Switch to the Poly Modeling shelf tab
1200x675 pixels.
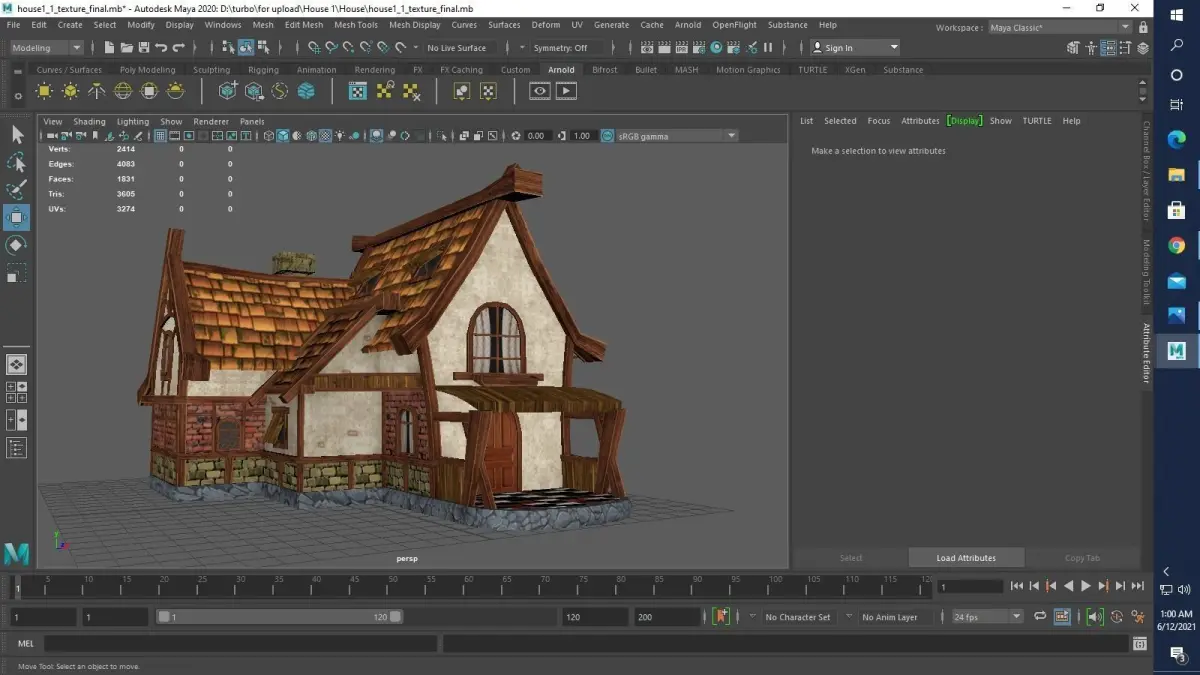tap(147, 70)
